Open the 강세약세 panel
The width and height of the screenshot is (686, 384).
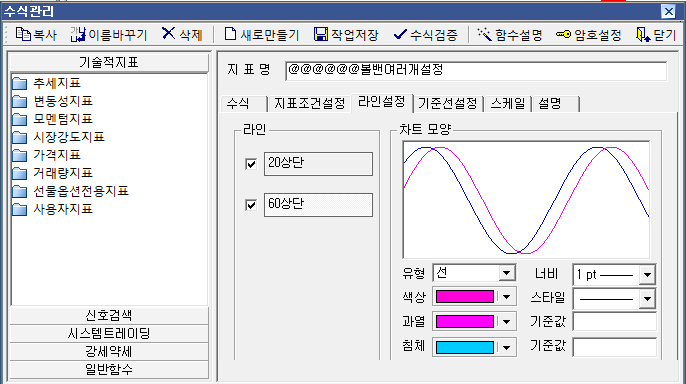[109, 352]
